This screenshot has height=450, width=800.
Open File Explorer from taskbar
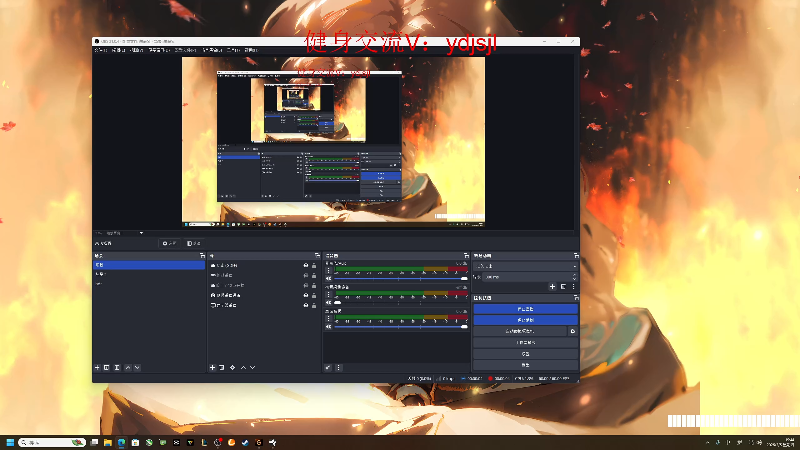pyautogui.click(x=108, y=442)
